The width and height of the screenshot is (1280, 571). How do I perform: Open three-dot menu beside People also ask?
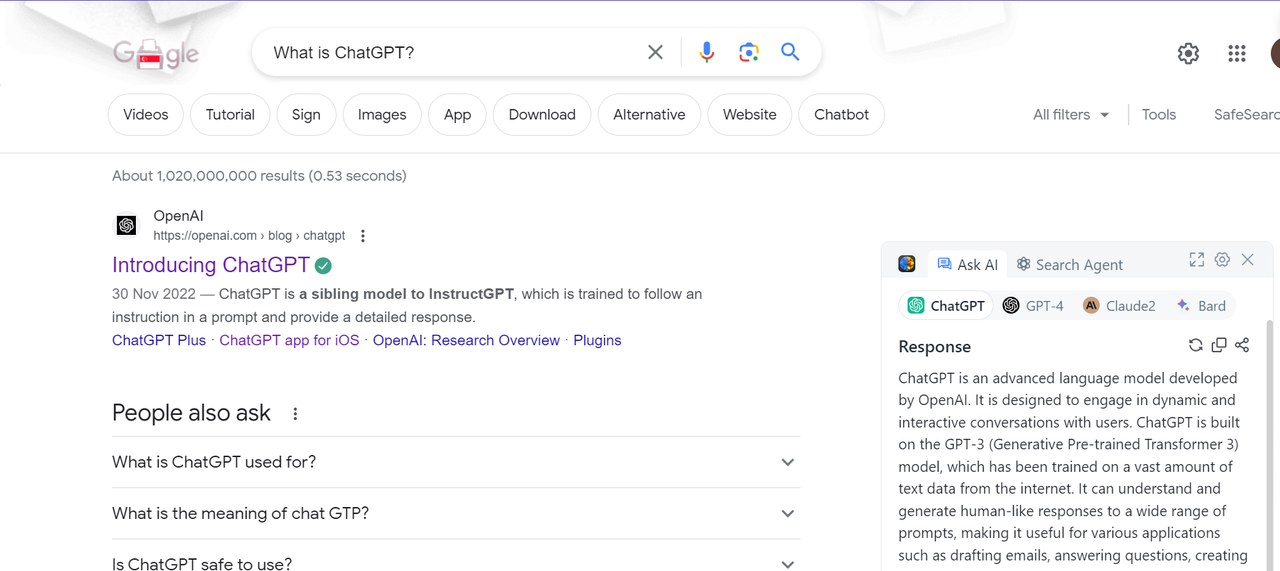point(295,414)
